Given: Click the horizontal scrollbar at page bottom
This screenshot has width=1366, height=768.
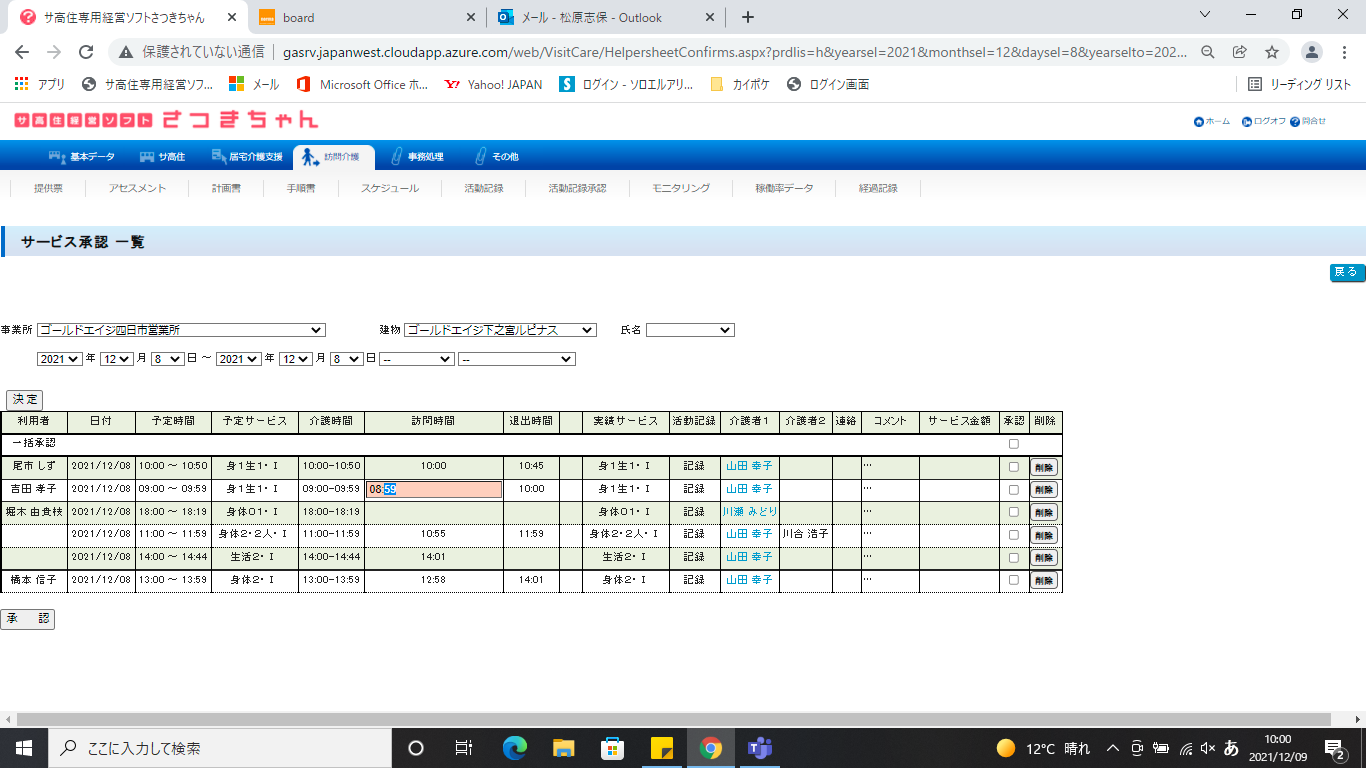Looking at the screenshot, I should tap(670, 720).
